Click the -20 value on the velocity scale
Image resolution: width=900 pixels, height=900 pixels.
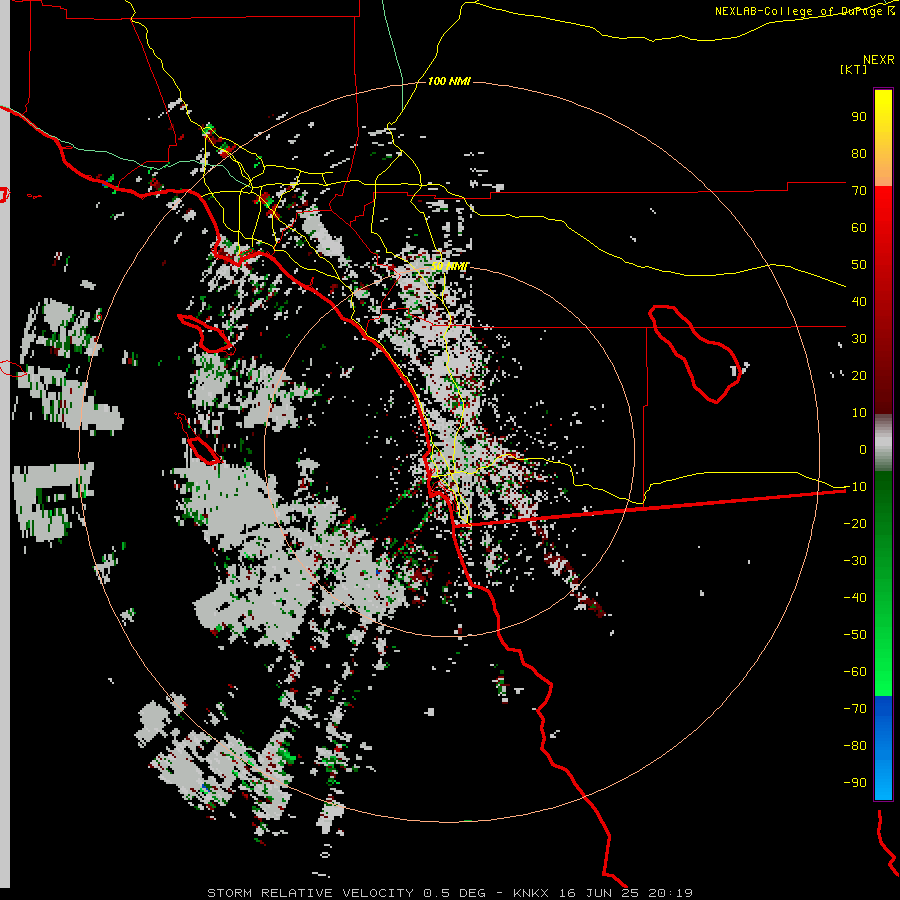(x=855, y=523)
